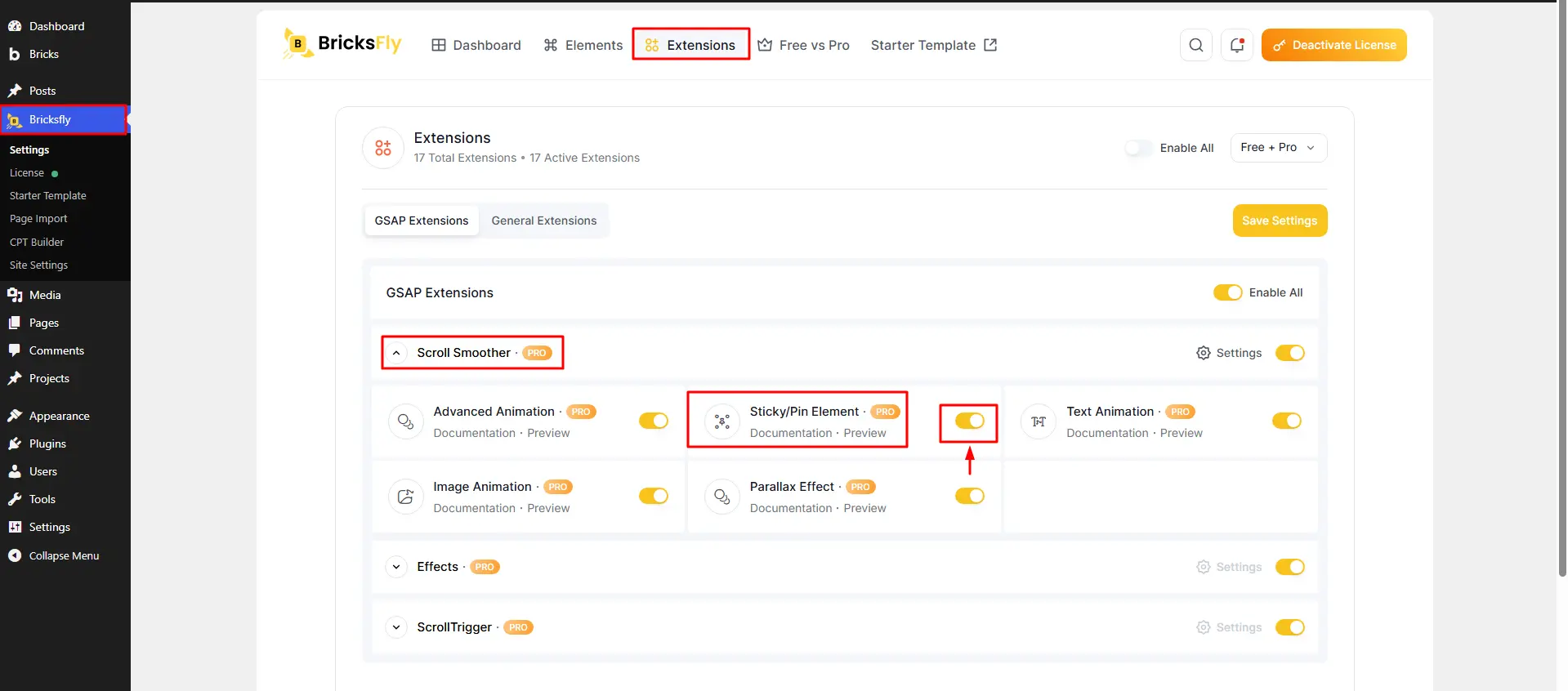Open the Elements nav item
Image resolution: width=1568 pixels, height=691 pixels.
pos(583,45)
